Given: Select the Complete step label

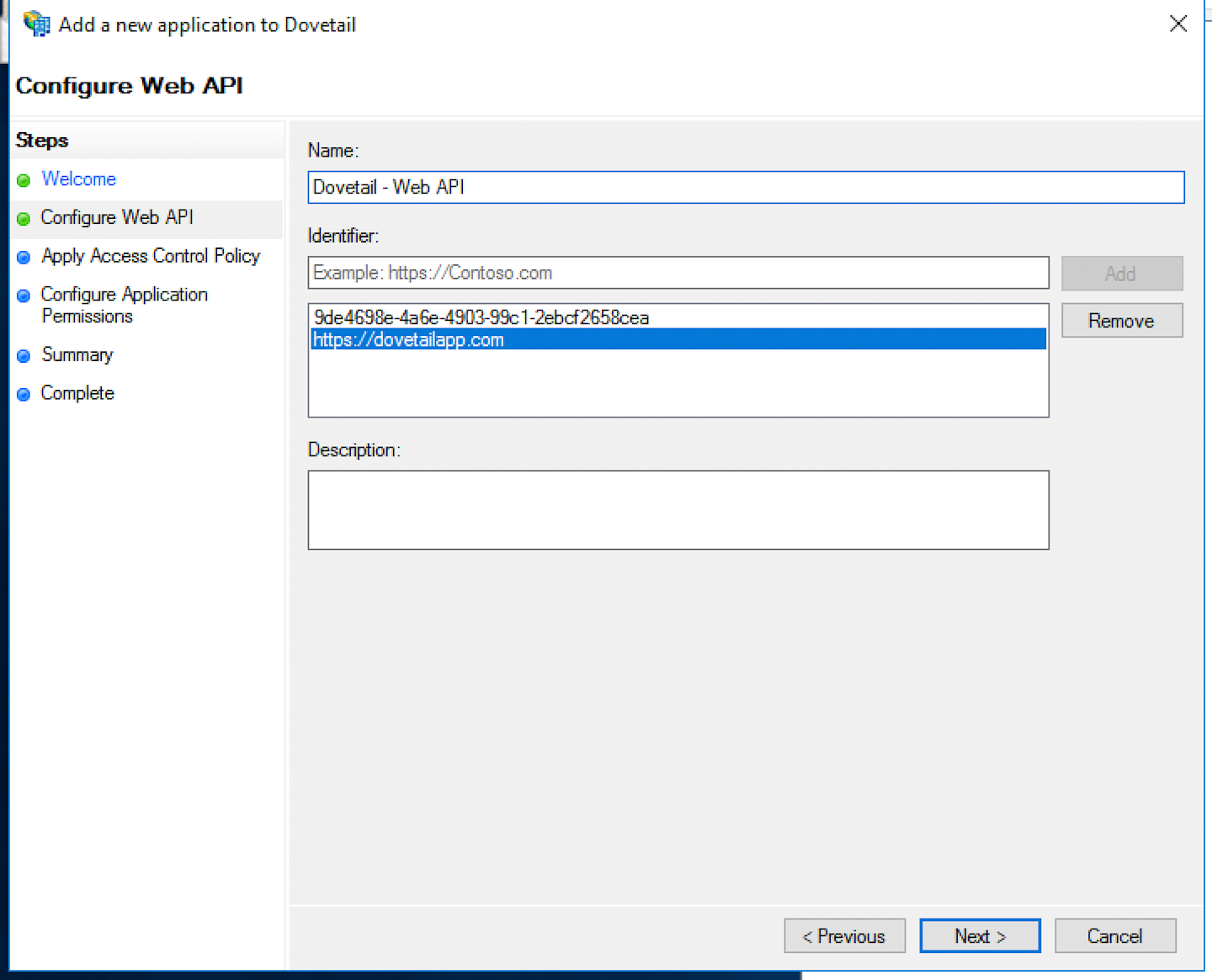Looking at the screenshot, I should click(x=77, y=393).
